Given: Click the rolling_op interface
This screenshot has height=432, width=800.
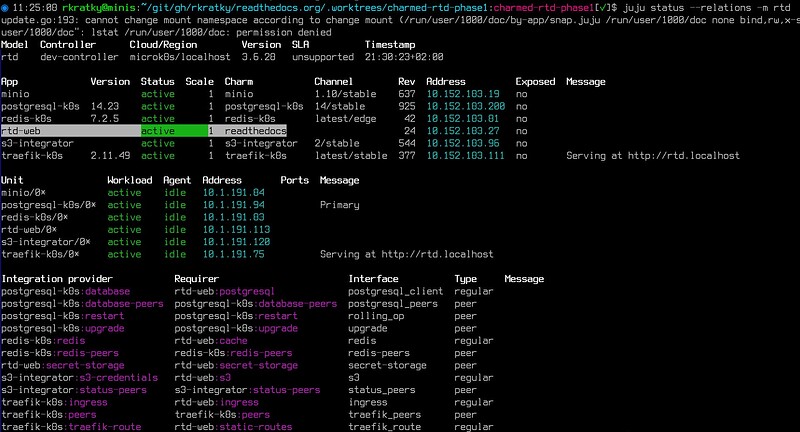Looking at the screenshot, I should point(376,316).
